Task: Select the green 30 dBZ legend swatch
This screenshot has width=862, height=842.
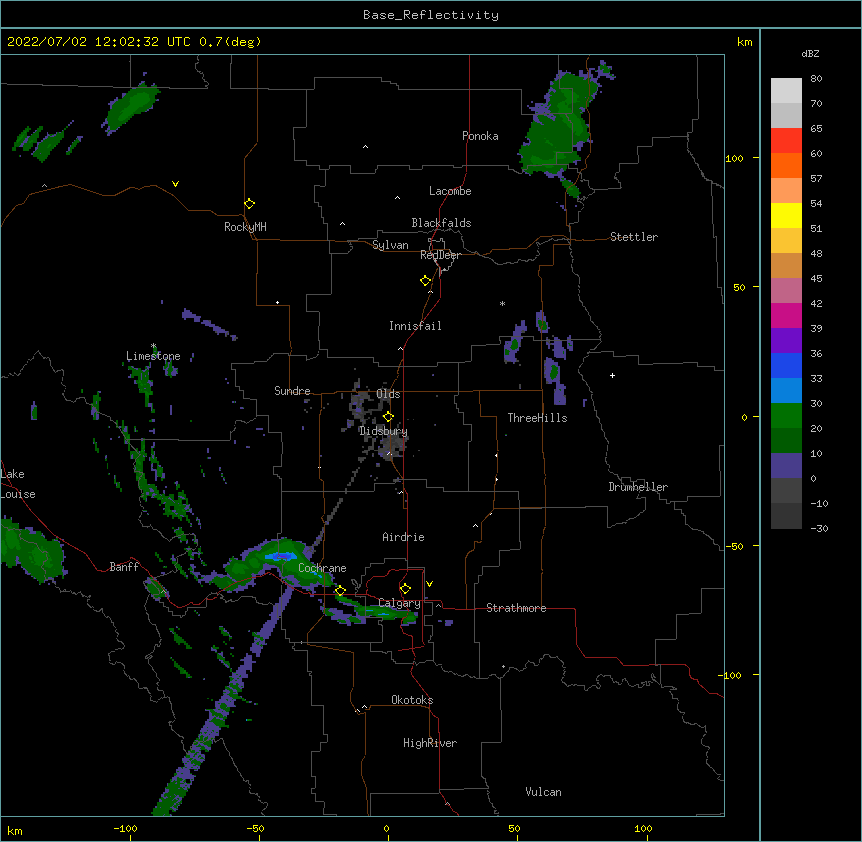Action: point(786,415)
